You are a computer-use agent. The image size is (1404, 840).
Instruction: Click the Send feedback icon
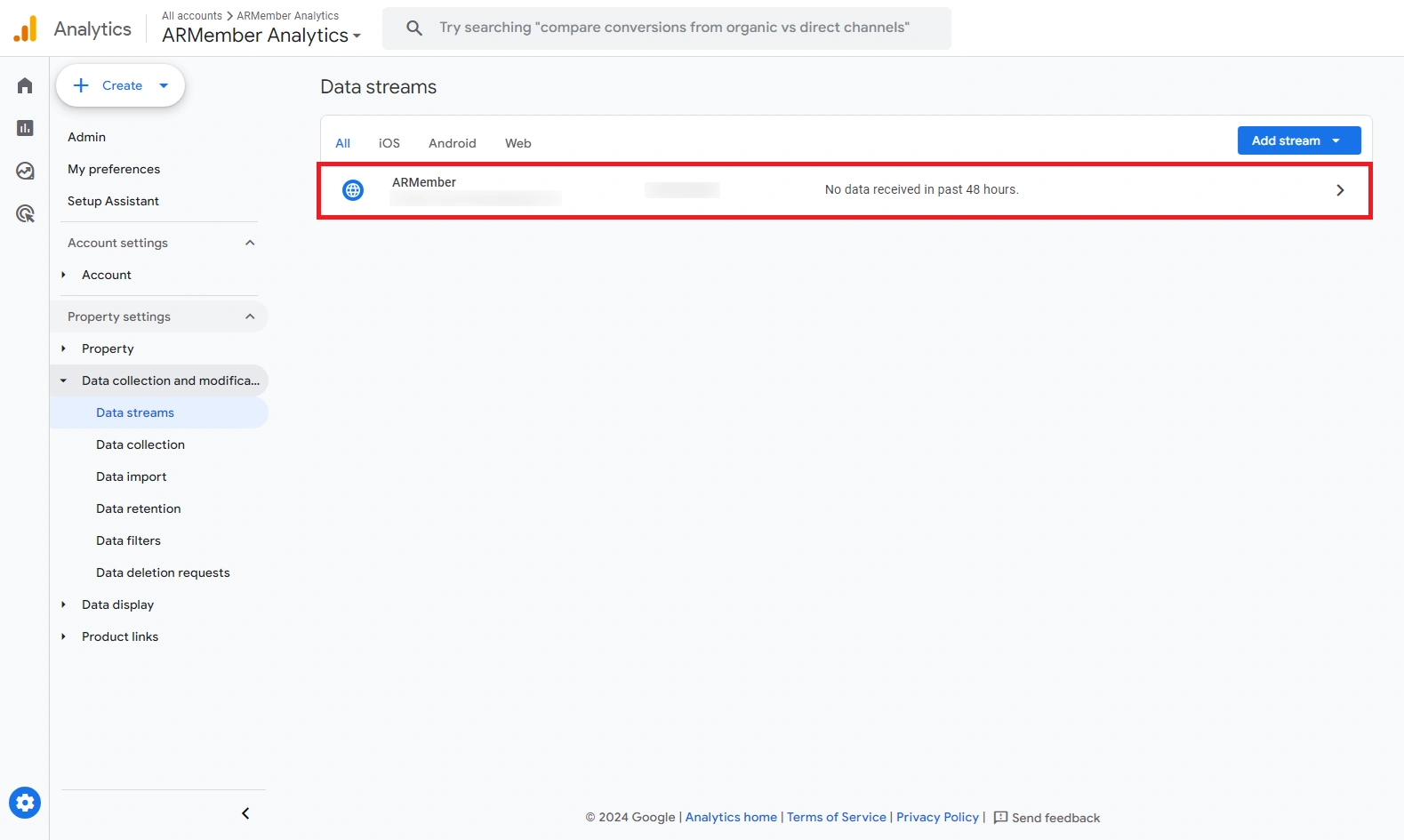pyautogui.click(x=1000, y=818)
